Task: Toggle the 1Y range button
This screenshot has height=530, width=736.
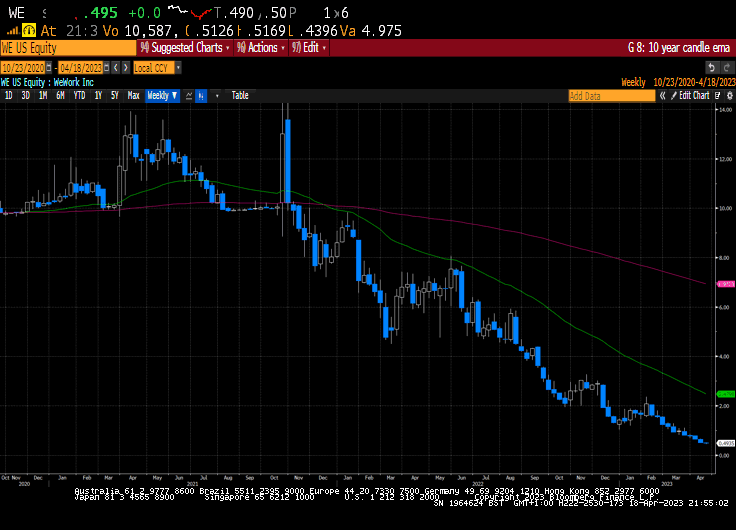Action: pyautogui.click(x=98, y=96)
